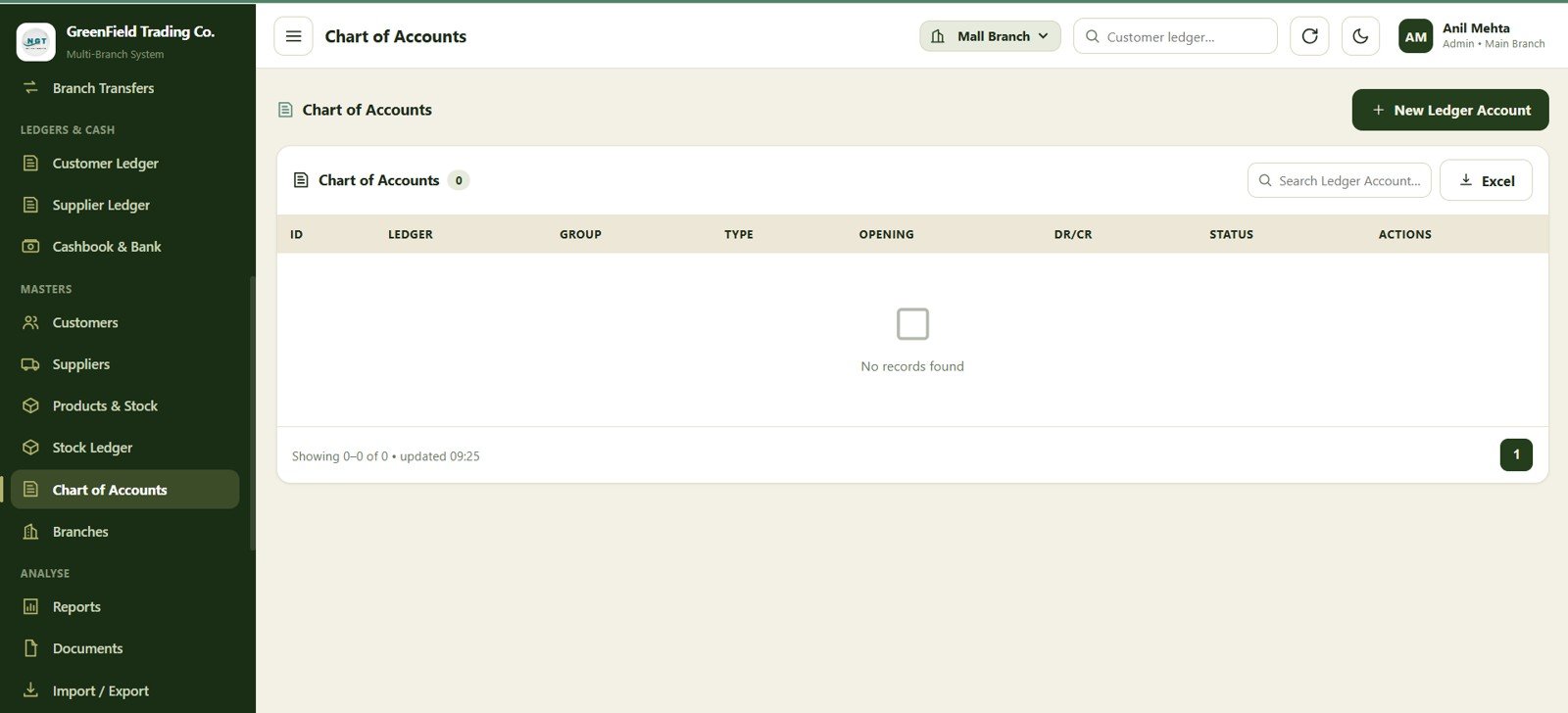
Task: Click the building icon in Mall Branch selector
Action: [x=938, y=36]
